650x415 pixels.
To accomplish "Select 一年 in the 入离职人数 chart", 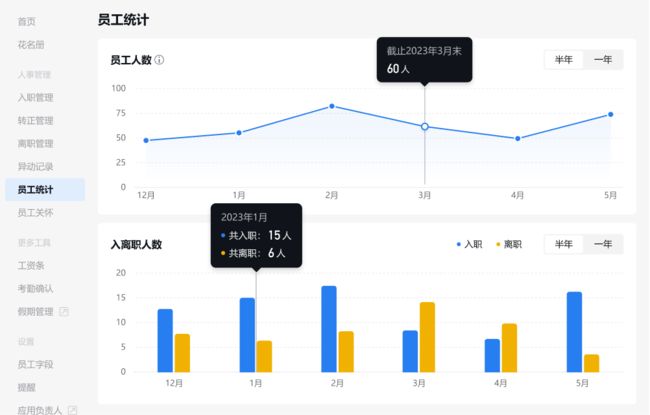I will click(603, 244).
